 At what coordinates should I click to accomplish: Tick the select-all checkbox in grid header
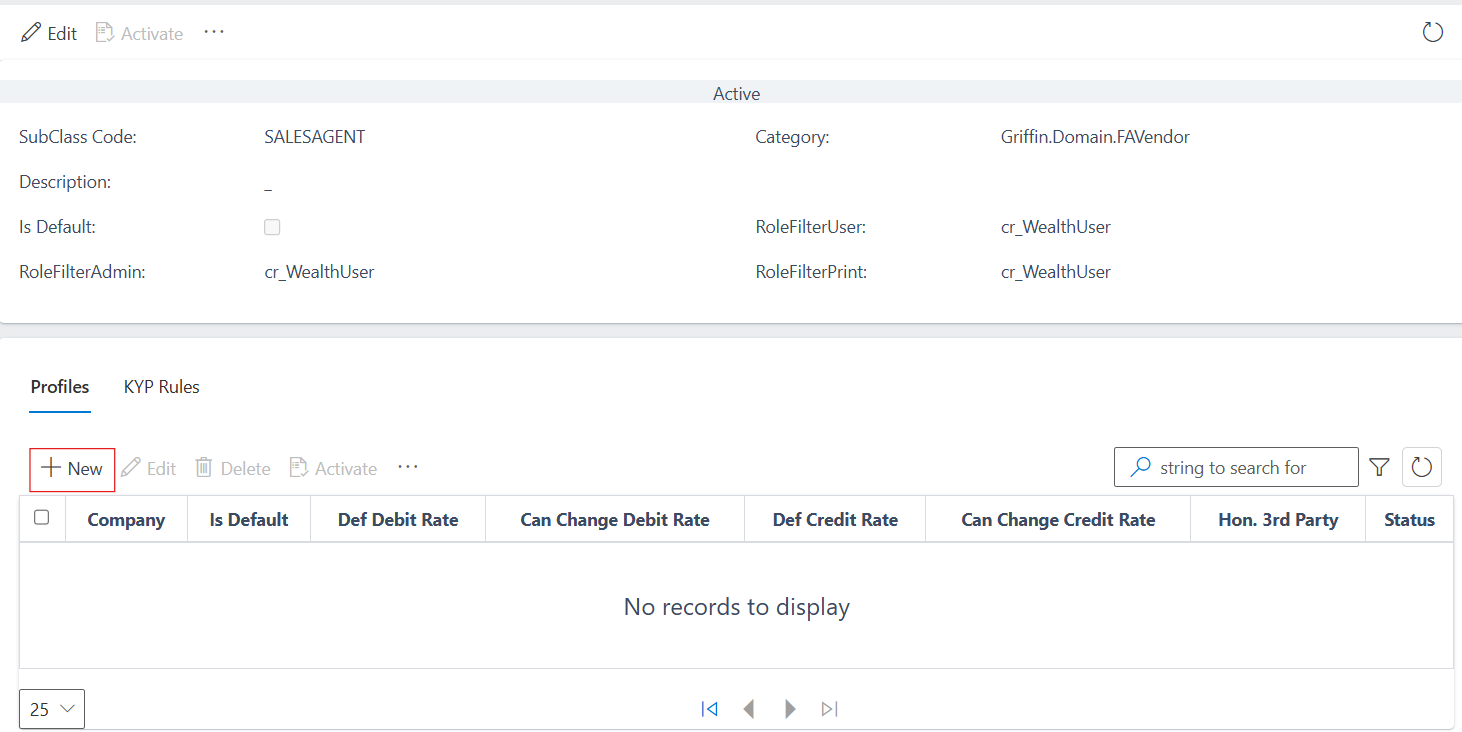(42, 517)
